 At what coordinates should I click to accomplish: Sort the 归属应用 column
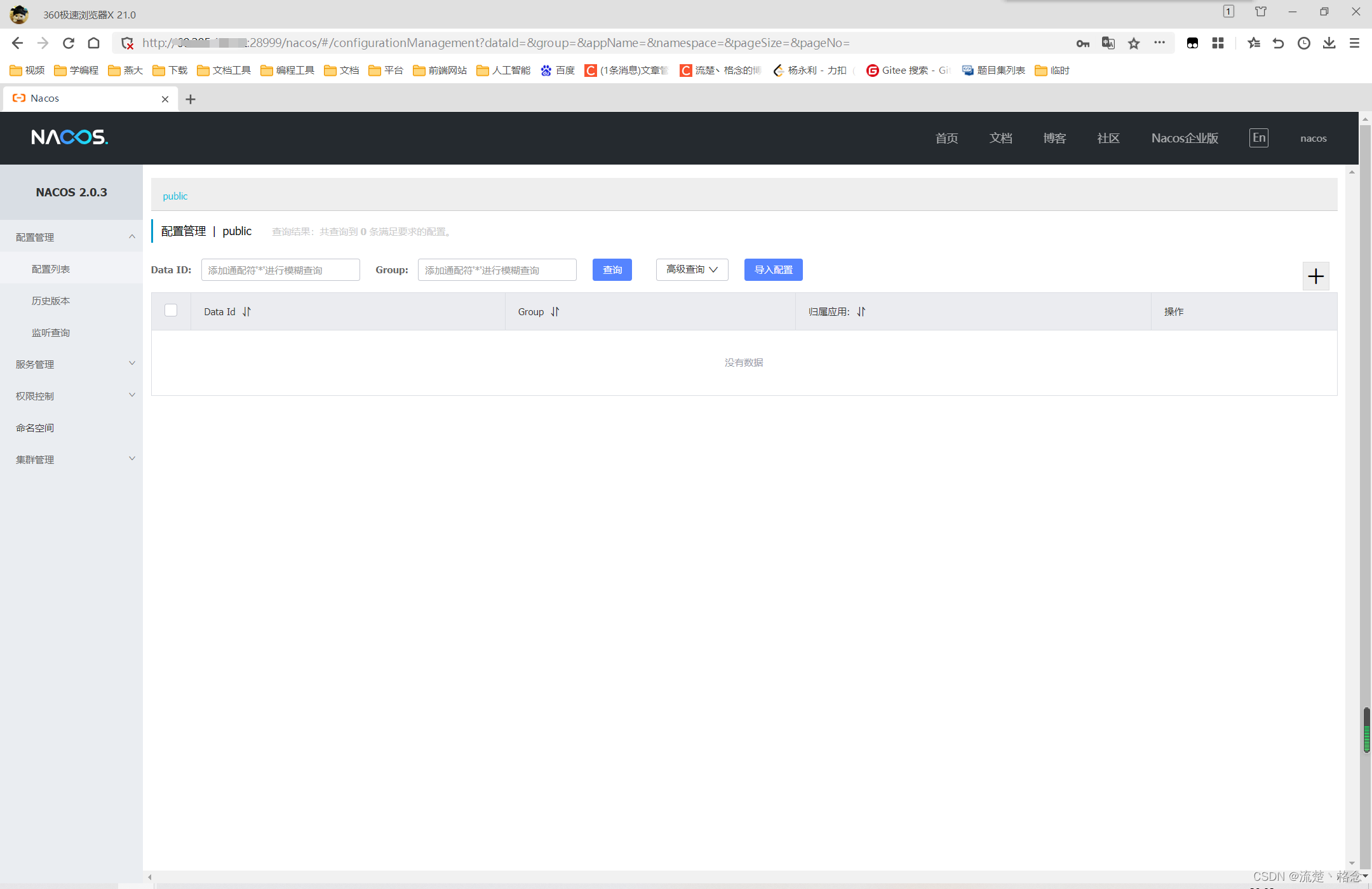(861, 311)
